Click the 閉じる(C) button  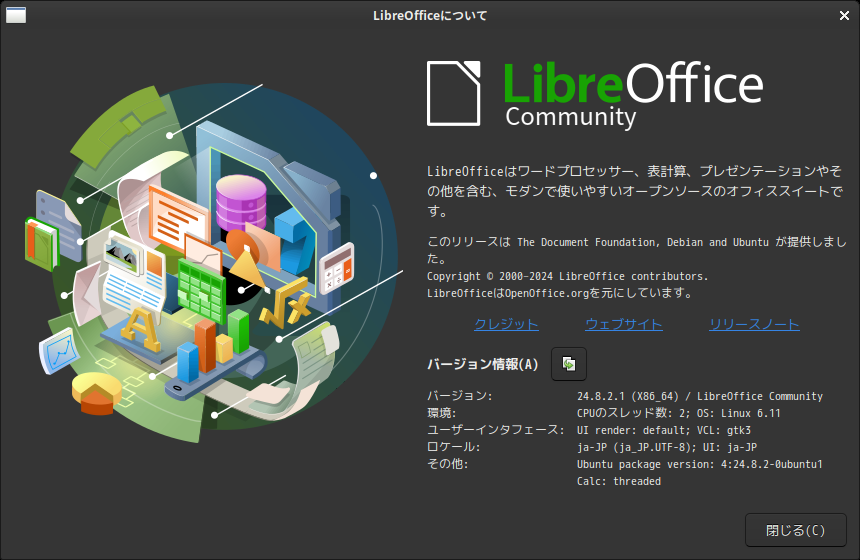(795, 530)
